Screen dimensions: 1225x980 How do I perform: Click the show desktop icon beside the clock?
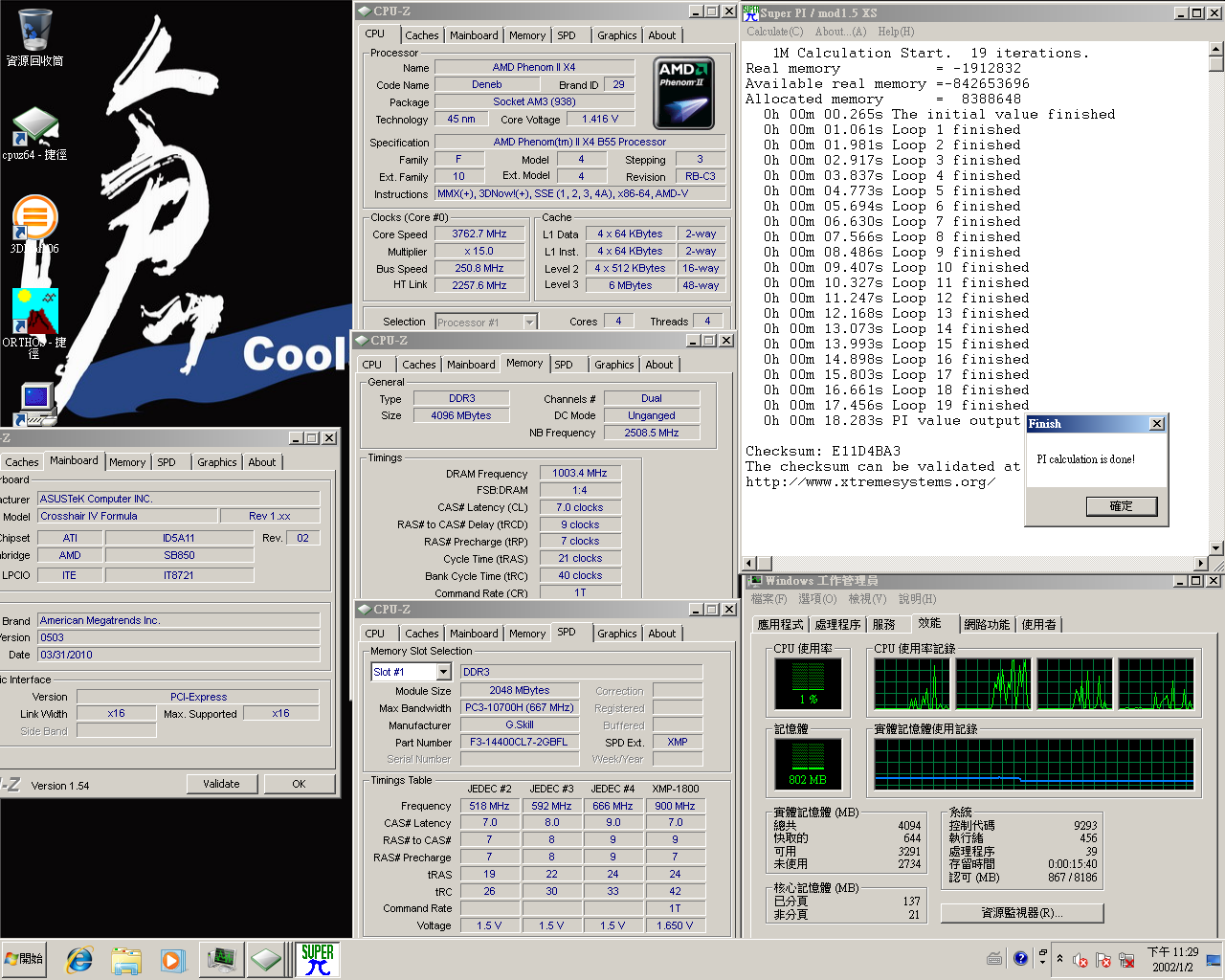(x=1214, y=960)
